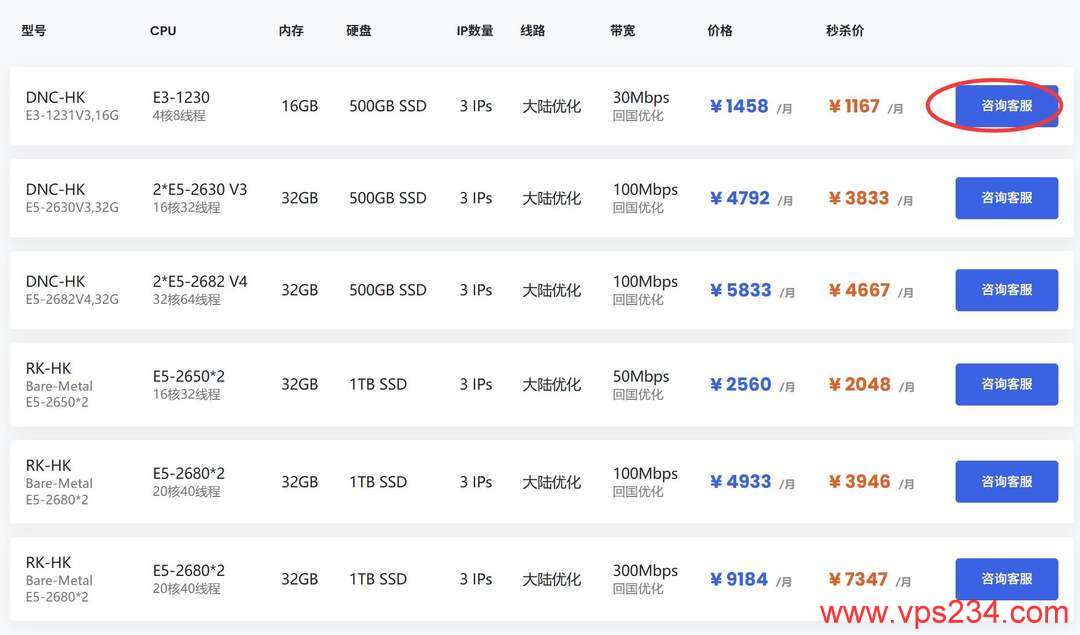Image resolution: width=1080 pixels, height=635 pixels.
Task: Click 咨询客服 button for the E3-1230 server
Action: point(1006,106)
